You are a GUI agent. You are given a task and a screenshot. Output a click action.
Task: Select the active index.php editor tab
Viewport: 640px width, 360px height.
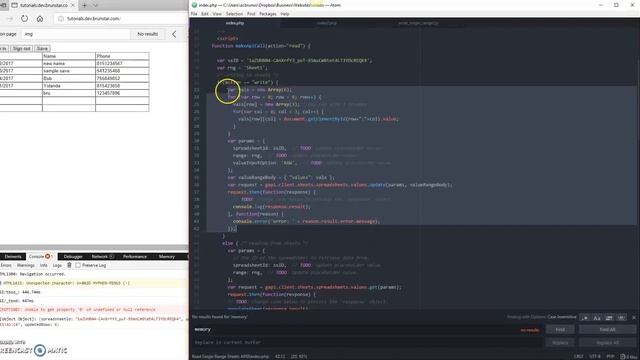pos(235,23)
